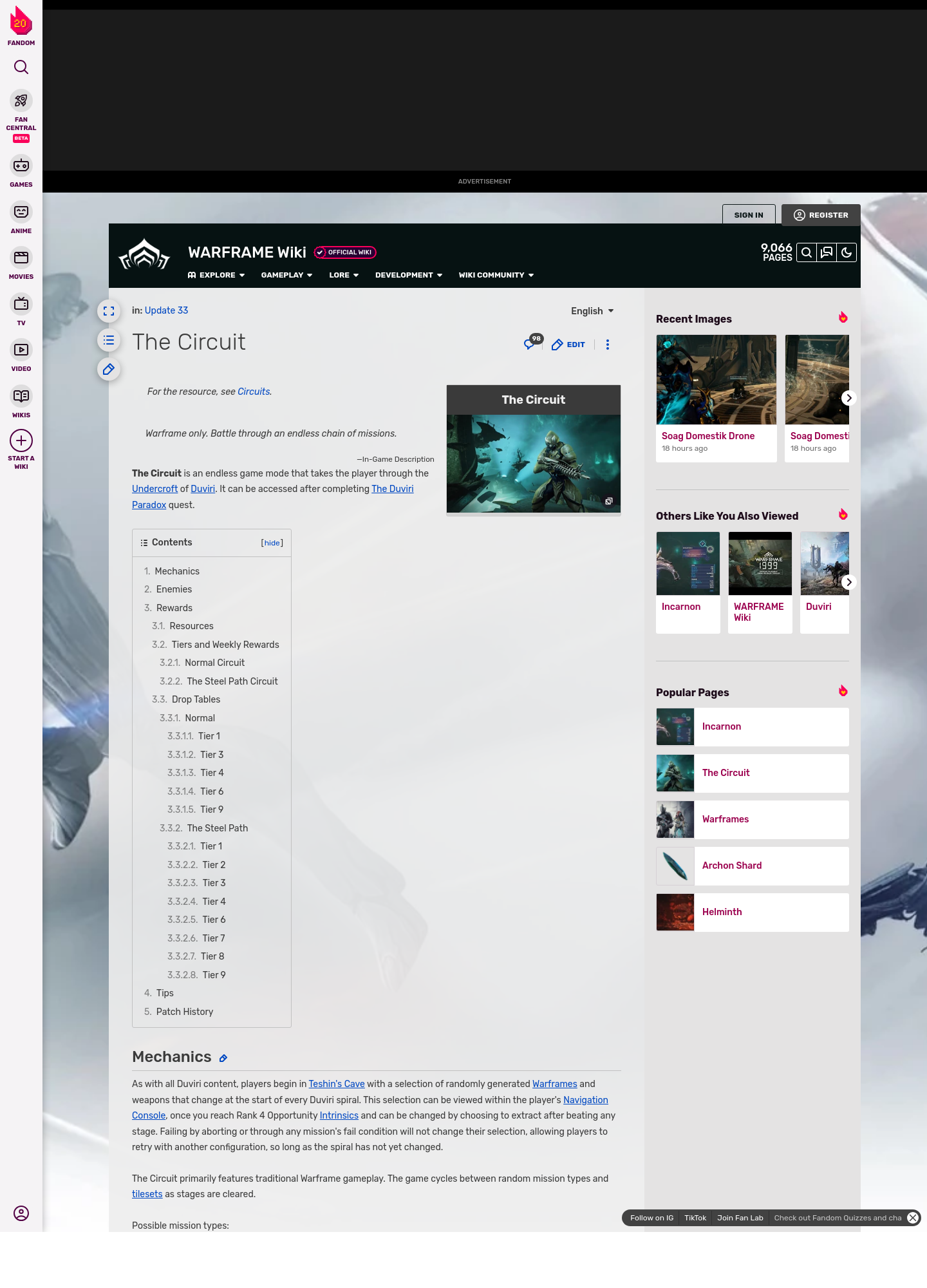Viewport: 927px width, 1288px height.
Task: Open the 98 comments bubble
Action: (533, 343)
